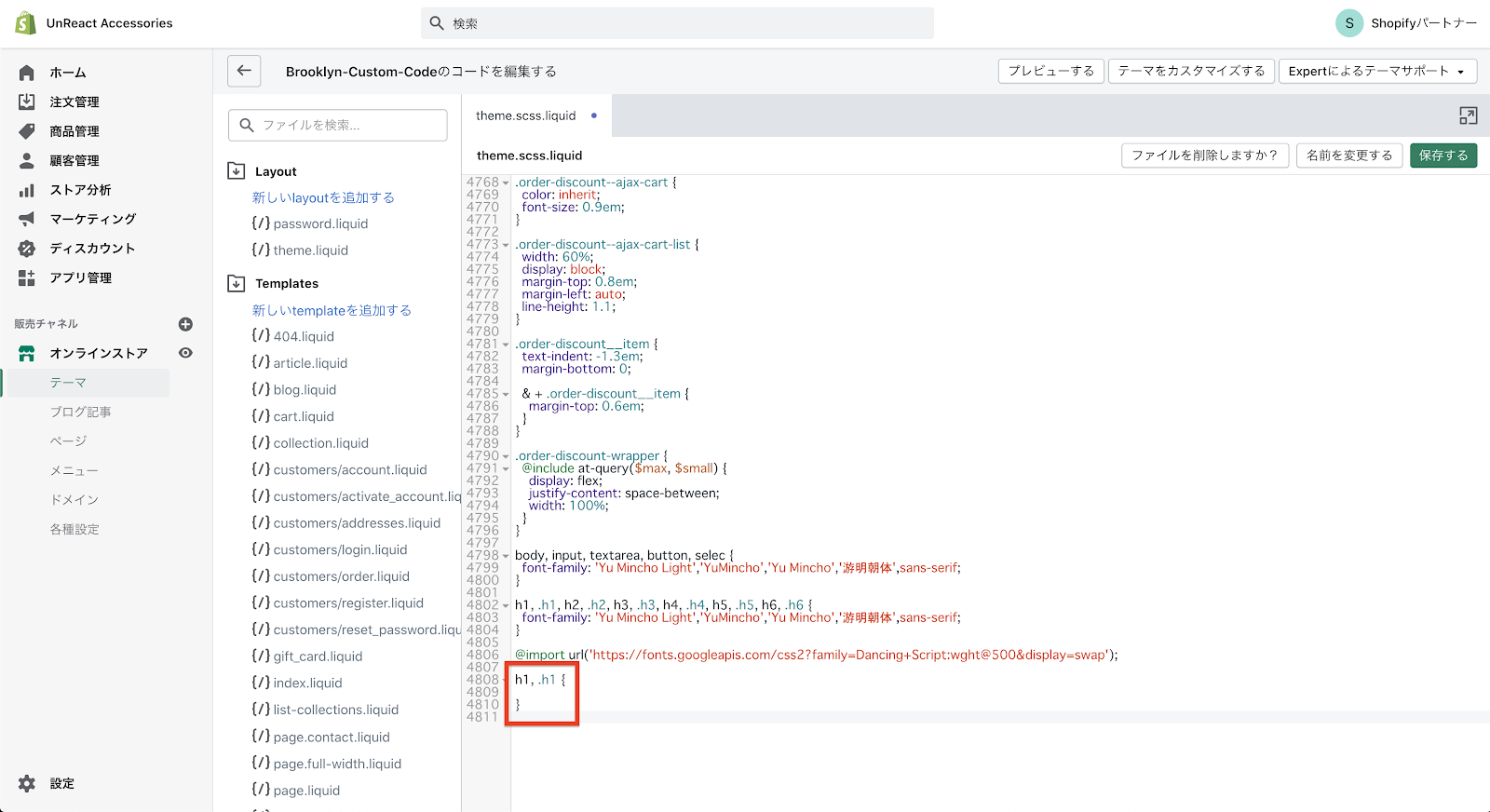Expand code editor to fullscreen

pos(1468,116)
